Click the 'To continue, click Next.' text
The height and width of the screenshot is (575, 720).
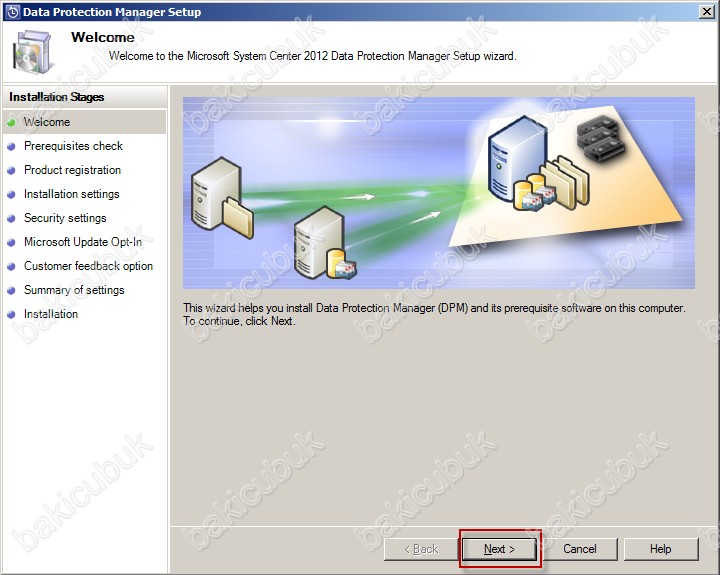point(239,321)
